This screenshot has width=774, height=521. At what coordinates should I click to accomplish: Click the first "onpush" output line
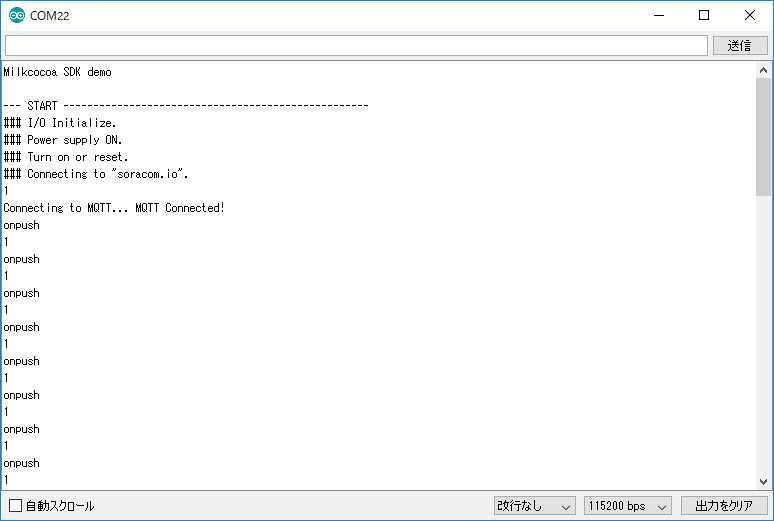(21, 225)
